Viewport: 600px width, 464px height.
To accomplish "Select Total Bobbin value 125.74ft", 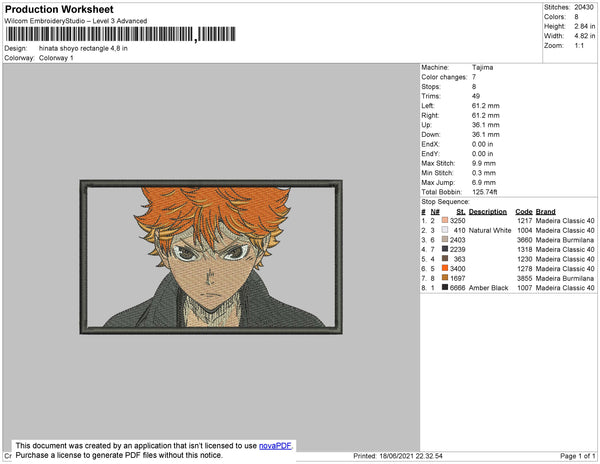I will (484, 192).
